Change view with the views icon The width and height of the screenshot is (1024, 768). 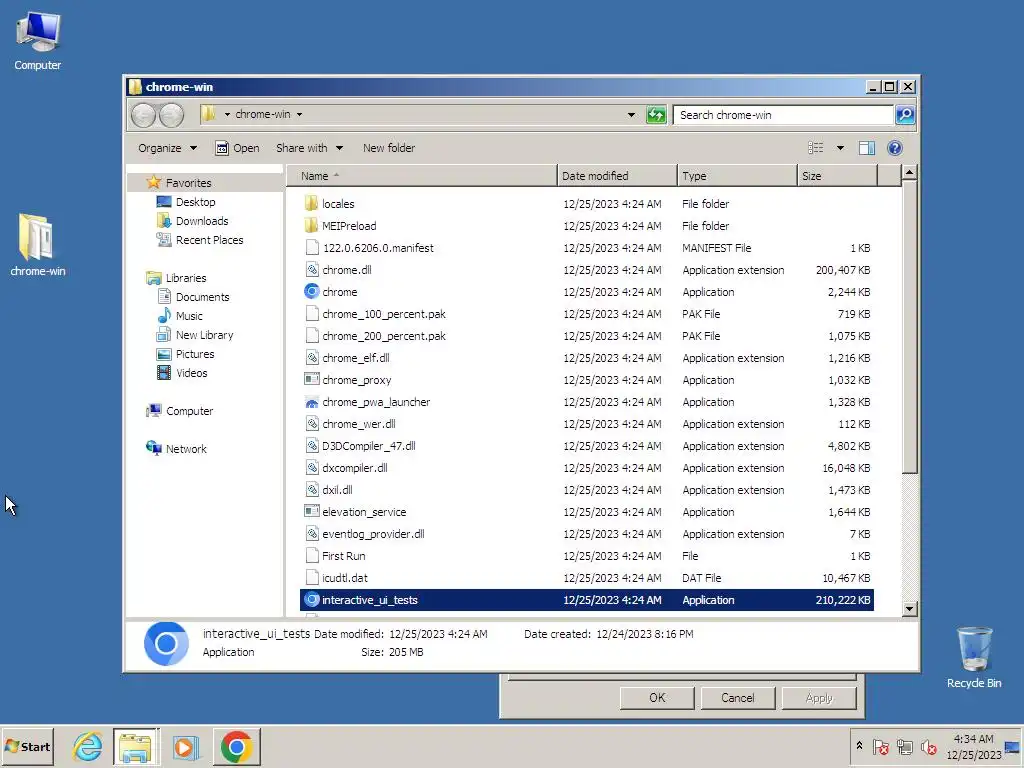tap(816, 148)
